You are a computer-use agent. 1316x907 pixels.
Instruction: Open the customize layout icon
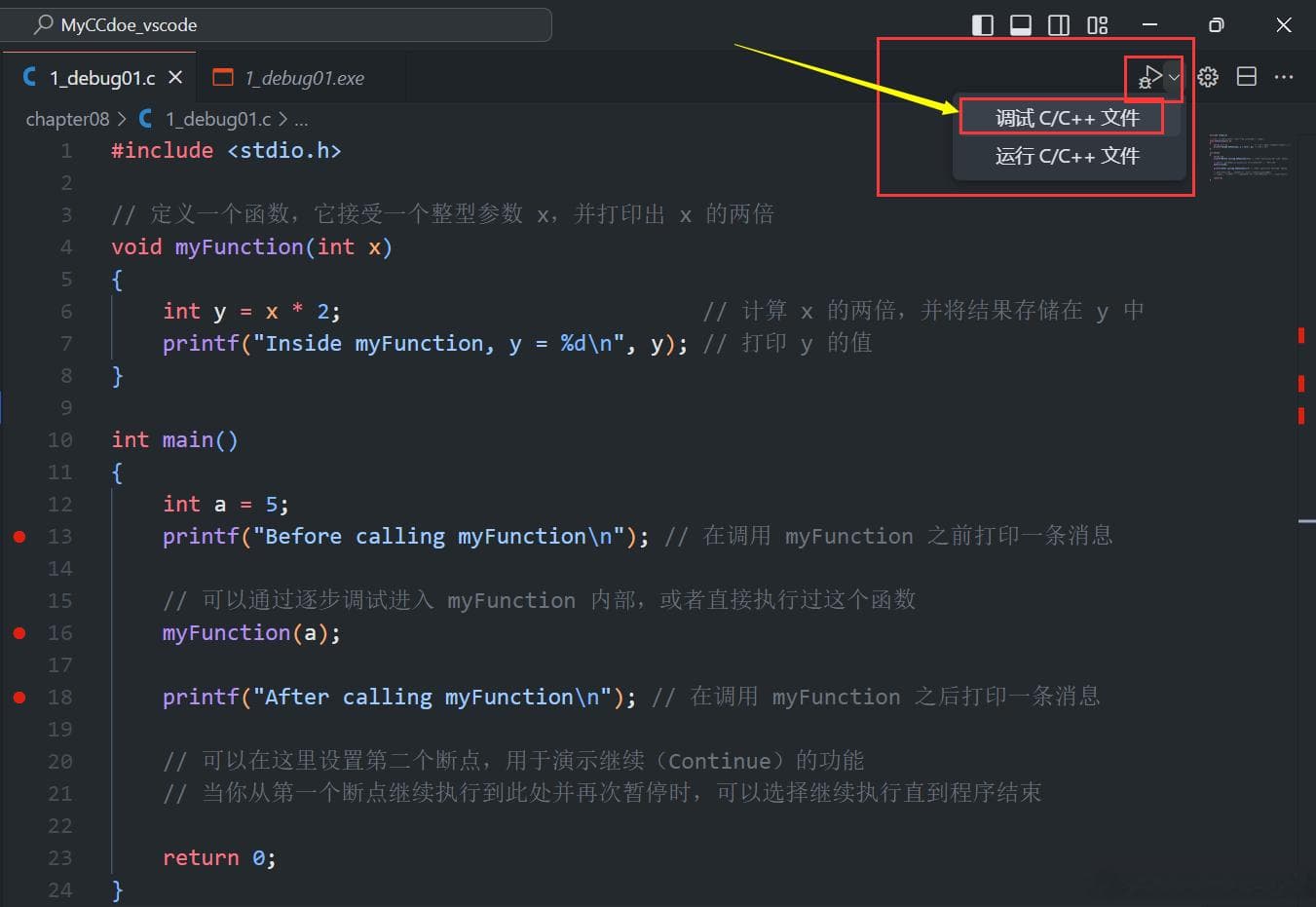1098,25
